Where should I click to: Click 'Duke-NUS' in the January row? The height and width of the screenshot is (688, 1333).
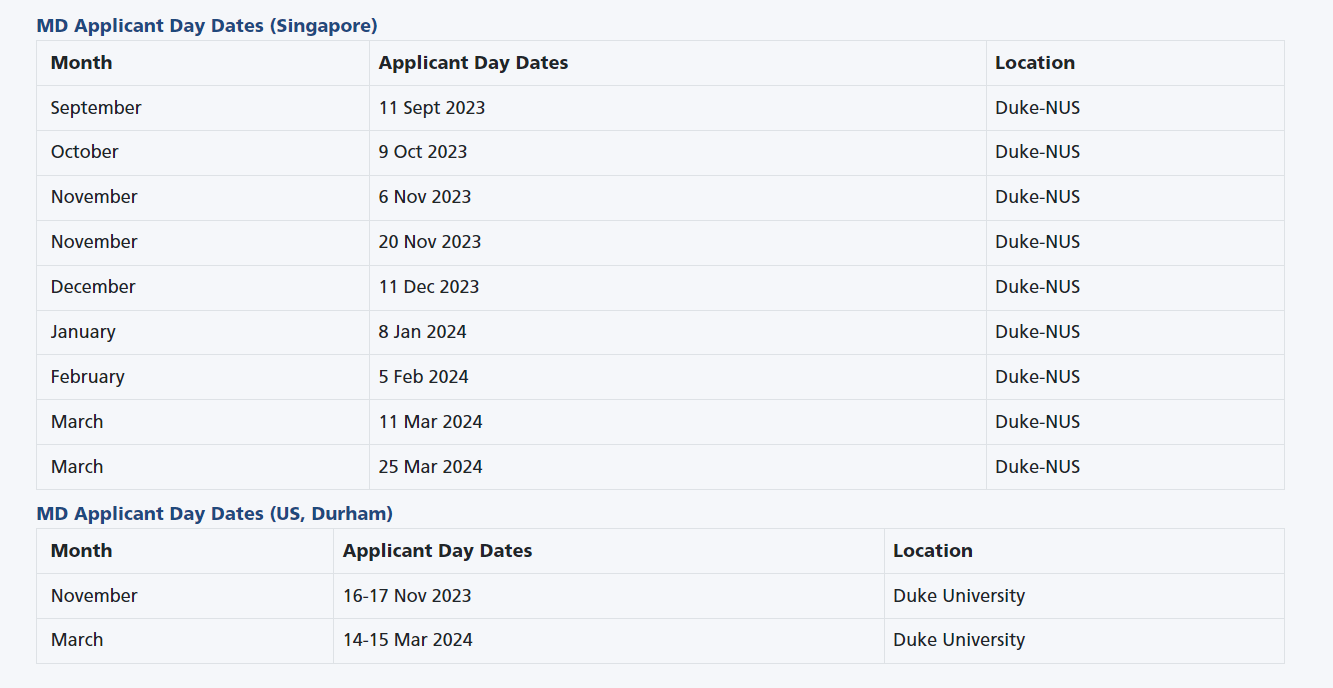1038,332
